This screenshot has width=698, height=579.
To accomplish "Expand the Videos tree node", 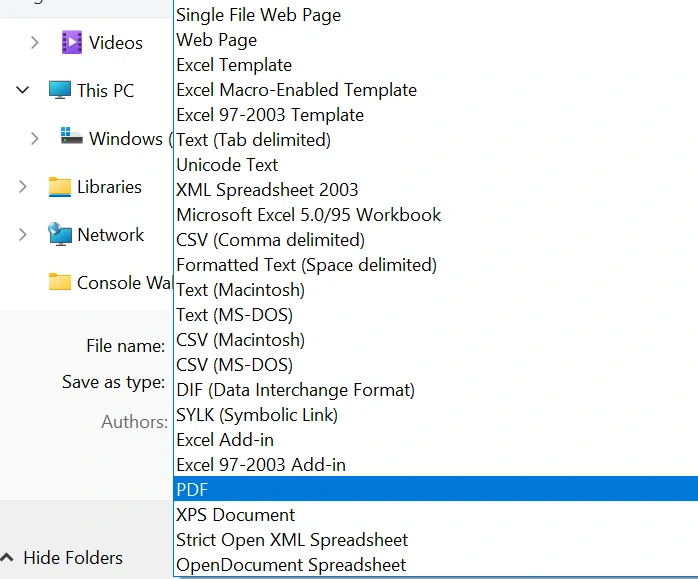I will point(35,43).
